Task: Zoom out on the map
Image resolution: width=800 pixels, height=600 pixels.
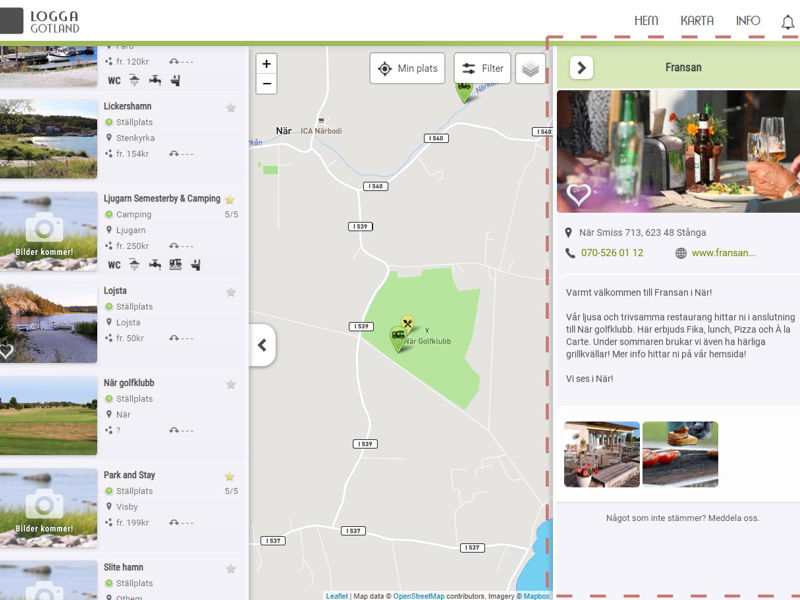Action: pos(266,84)
